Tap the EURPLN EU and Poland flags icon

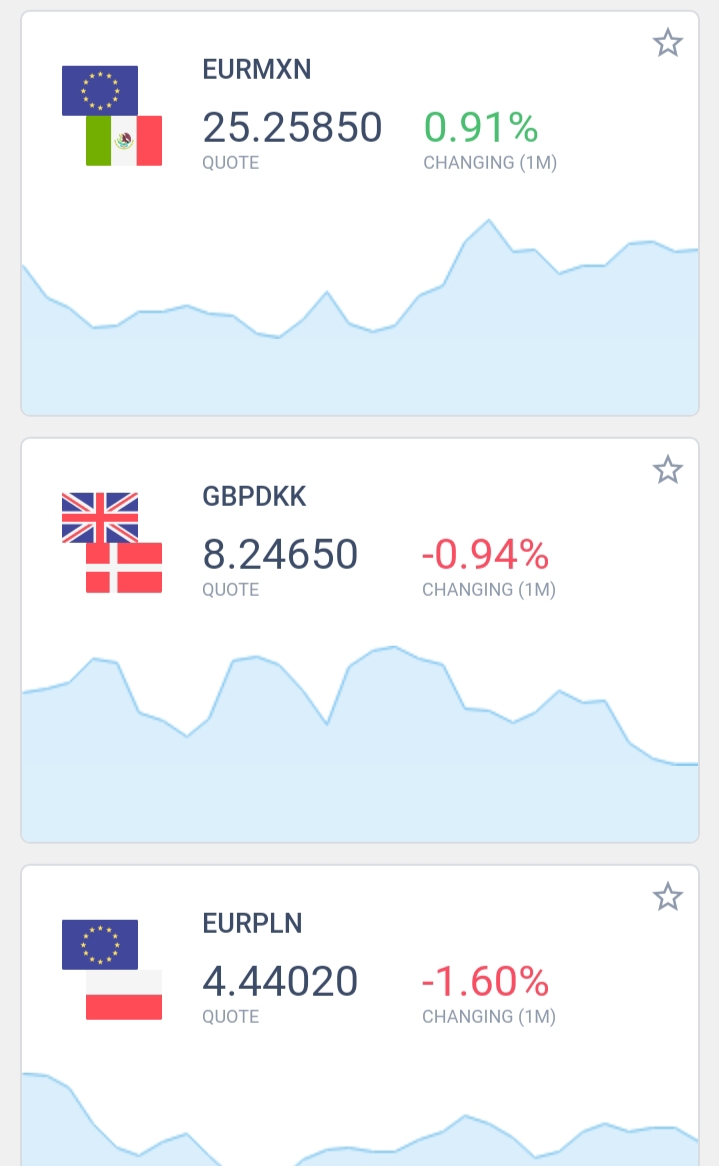tap(112, 969)
